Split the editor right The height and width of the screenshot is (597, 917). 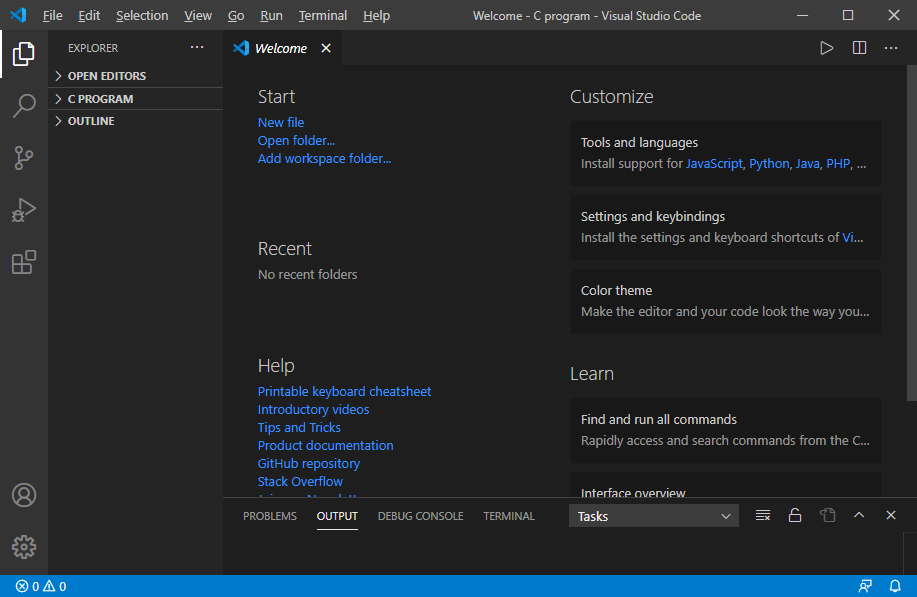coord(859,48)
